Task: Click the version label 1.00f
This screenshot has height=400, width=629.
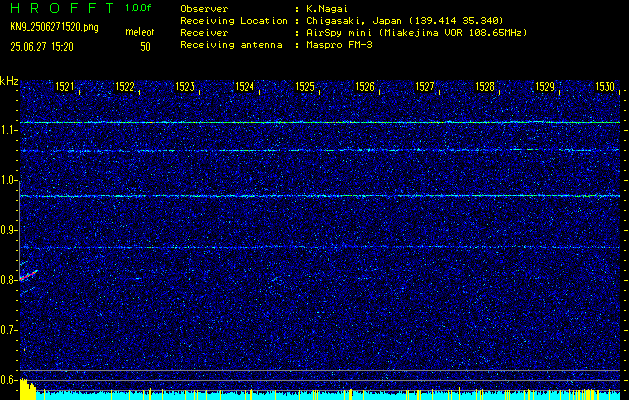Action: tap(138, 8)
